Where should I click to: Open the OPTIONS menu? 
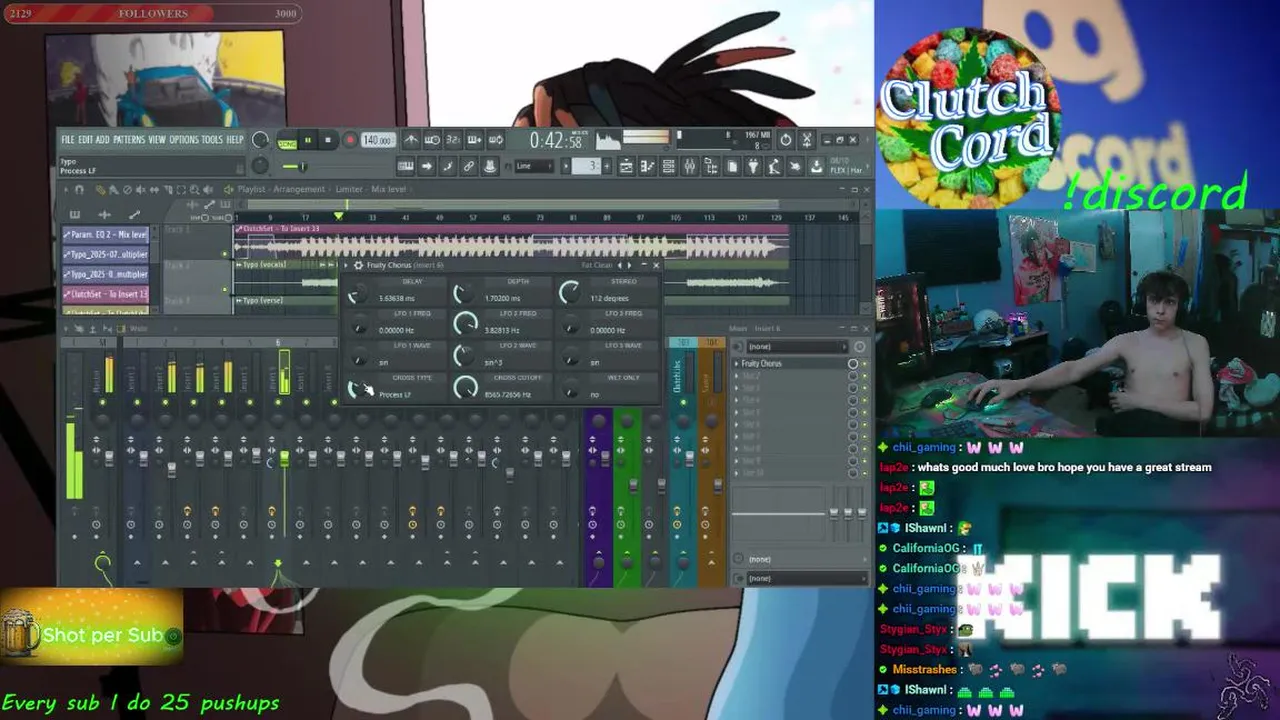[x=184, y=140]
